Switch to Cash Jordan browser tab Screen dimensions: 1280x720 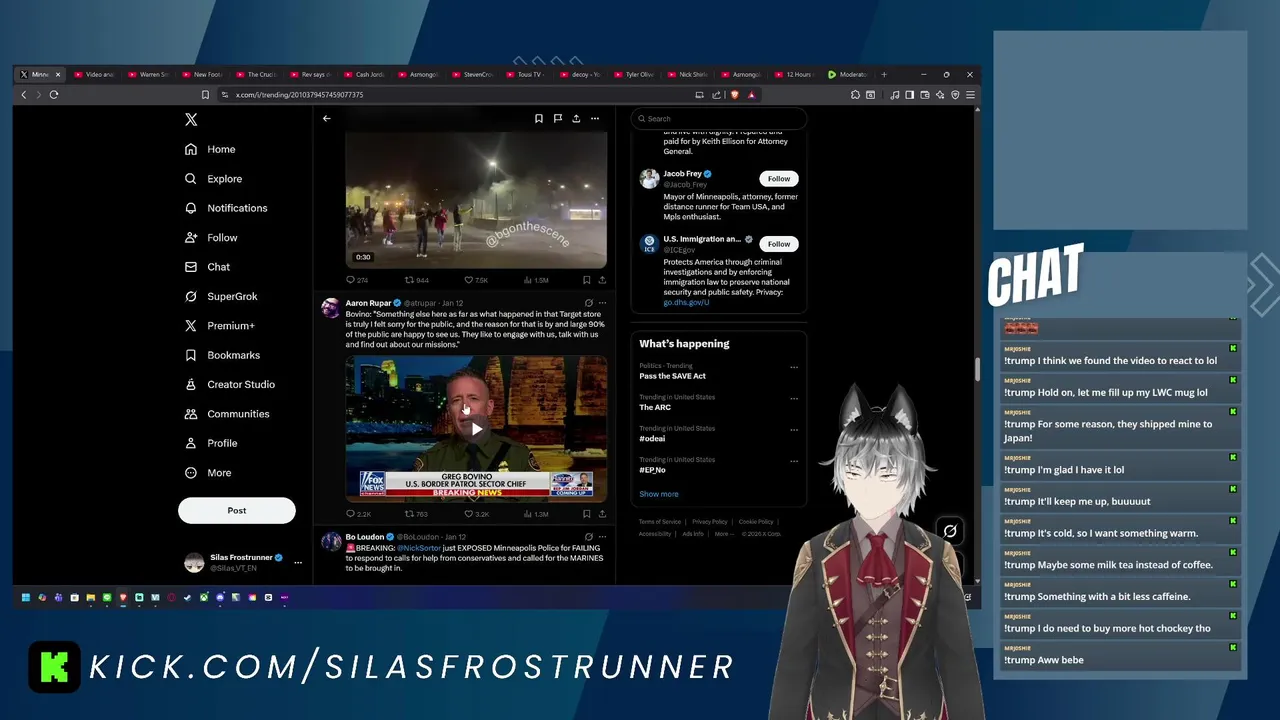pos(364,75)
